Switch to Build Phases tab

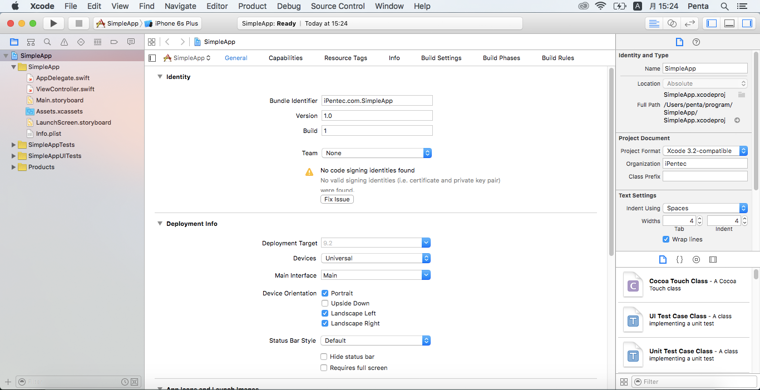click(501, 58)
